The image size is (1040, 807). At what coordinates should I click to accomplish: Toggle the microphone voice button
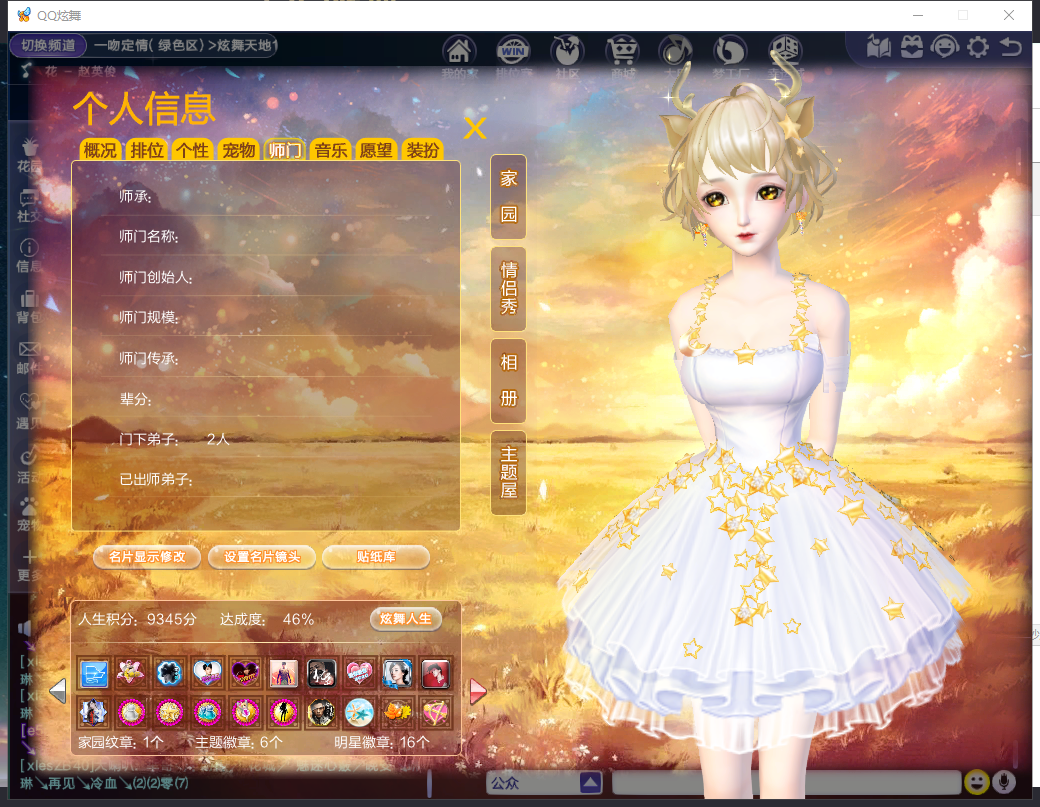1004,782
